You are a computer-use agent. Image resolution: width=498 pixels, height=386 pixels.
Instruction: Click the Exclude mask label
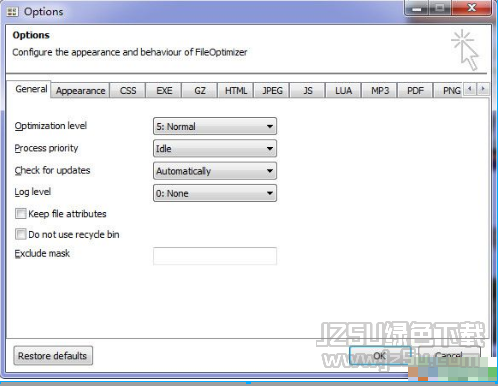click(x=42, y=253)
